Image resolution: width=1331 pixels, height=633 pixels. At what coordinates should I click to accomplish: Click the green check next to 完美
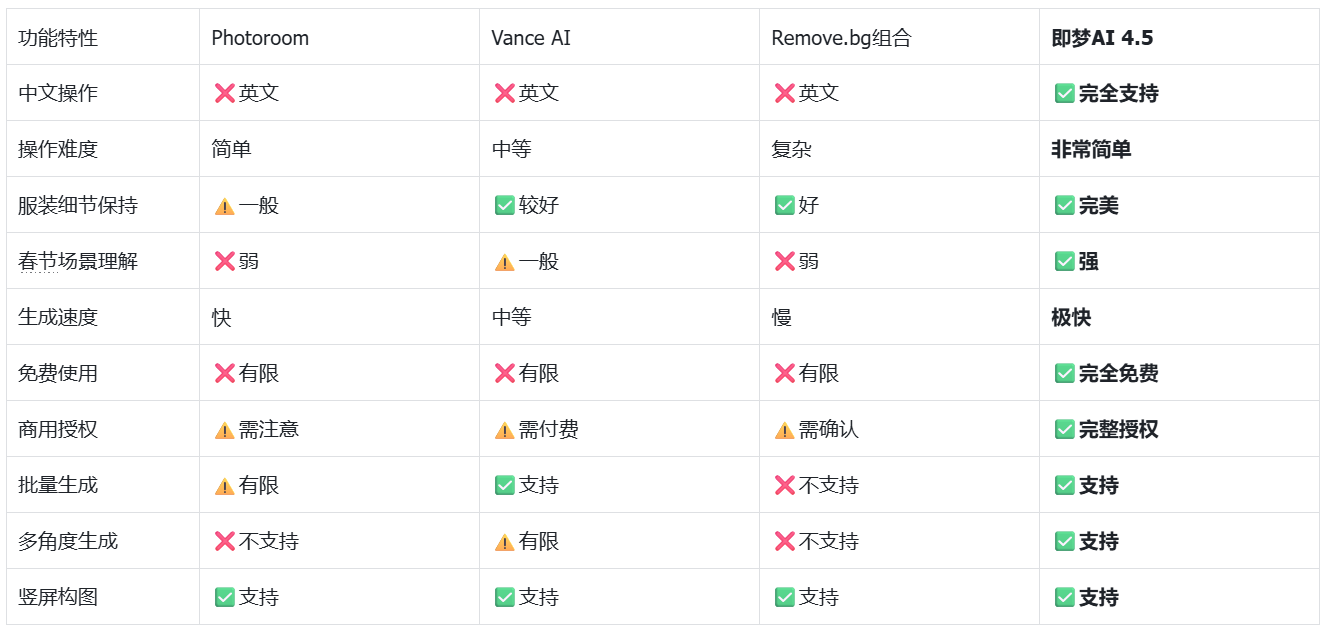(1064, 206)
